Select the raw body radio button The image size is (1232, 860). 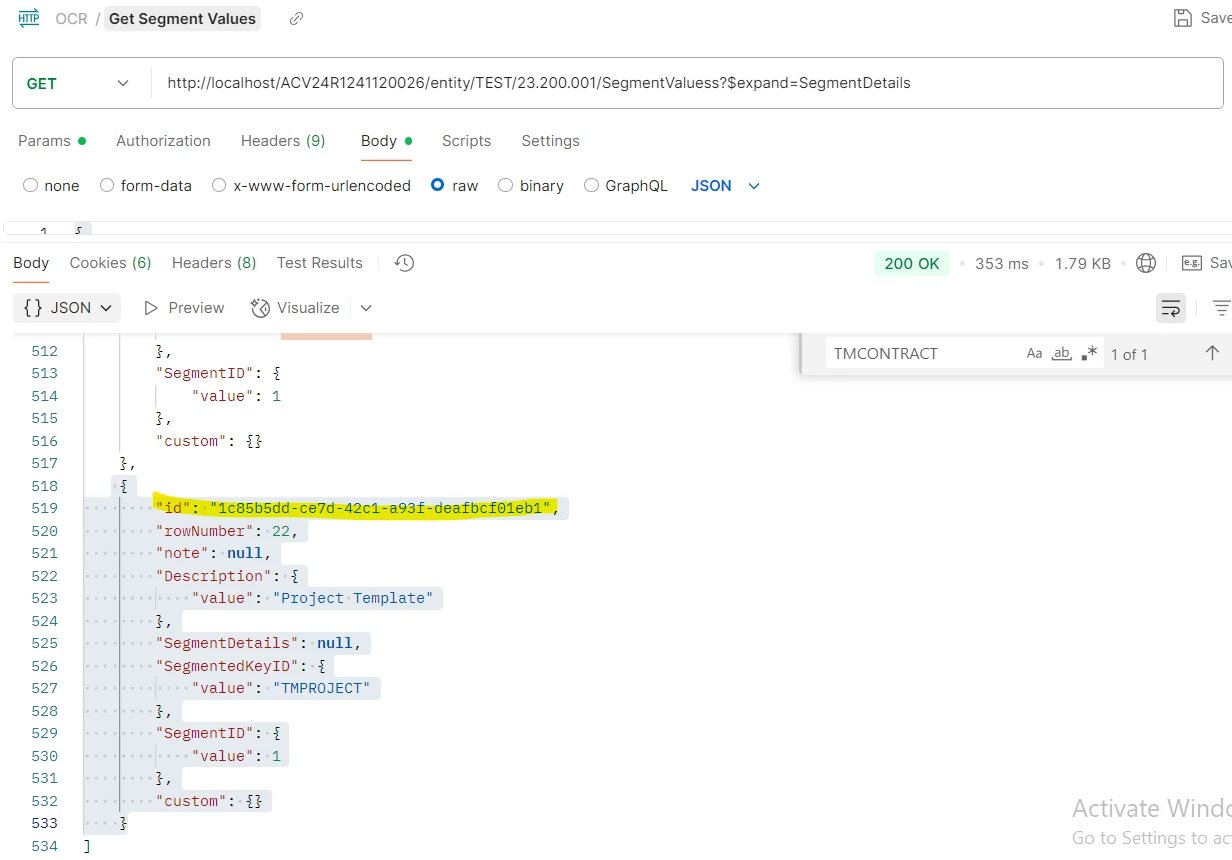pyautogui.click(x=437, y=185)
